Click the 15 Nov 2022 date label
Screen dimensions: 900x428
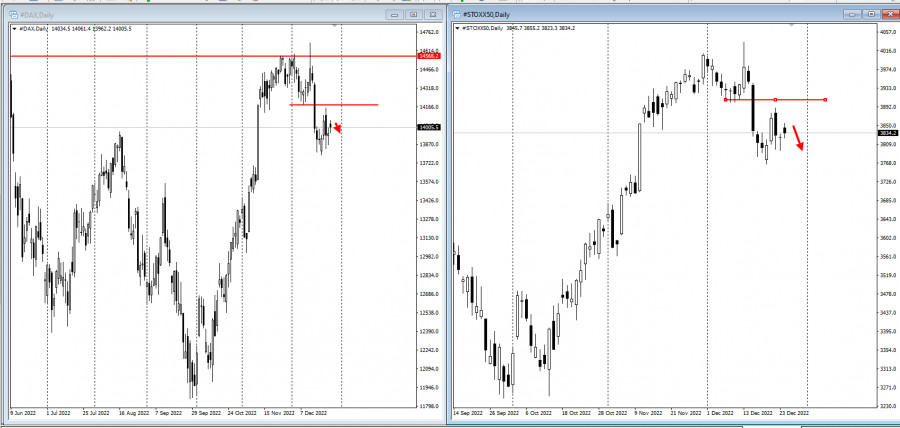click(x=278, y=413)
